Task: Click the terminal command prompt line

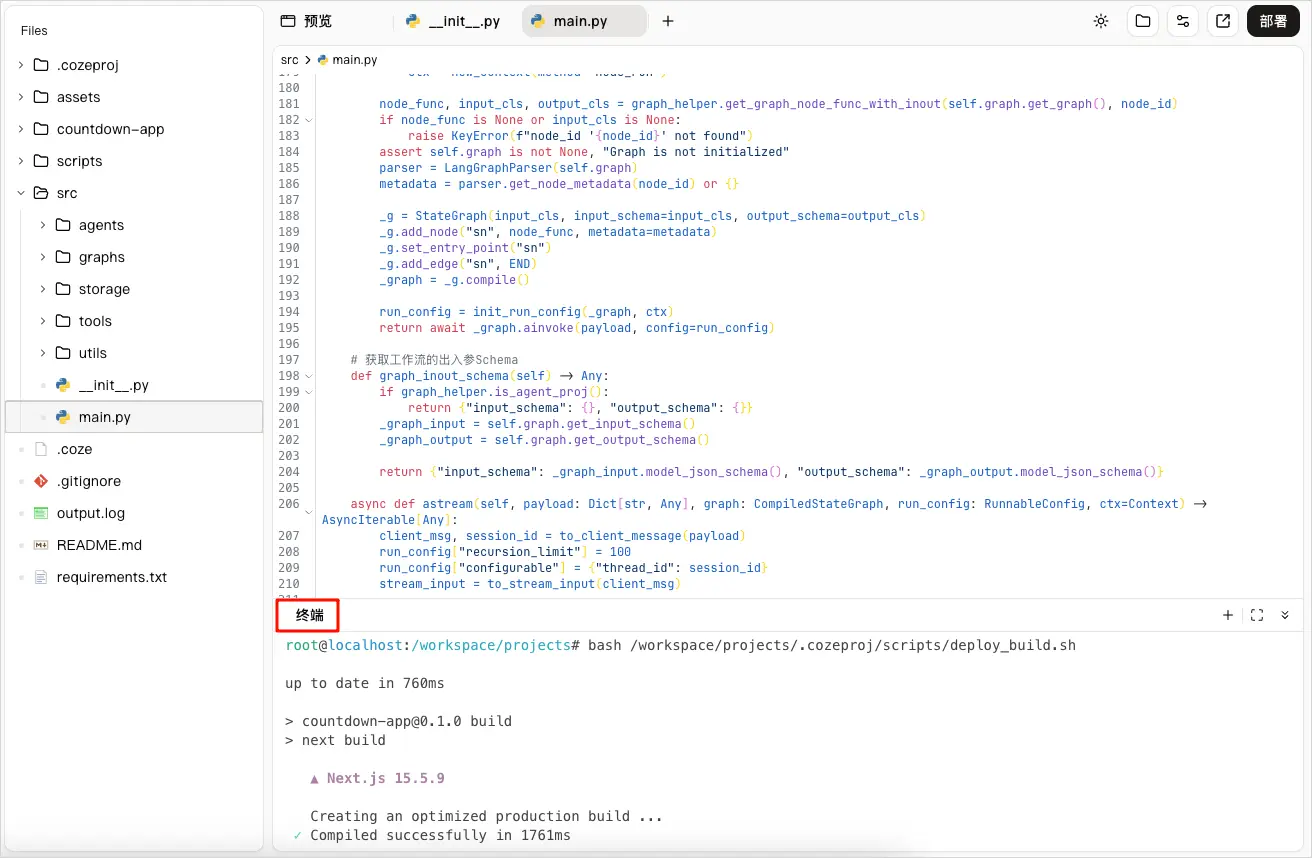Action: [681, 645]
